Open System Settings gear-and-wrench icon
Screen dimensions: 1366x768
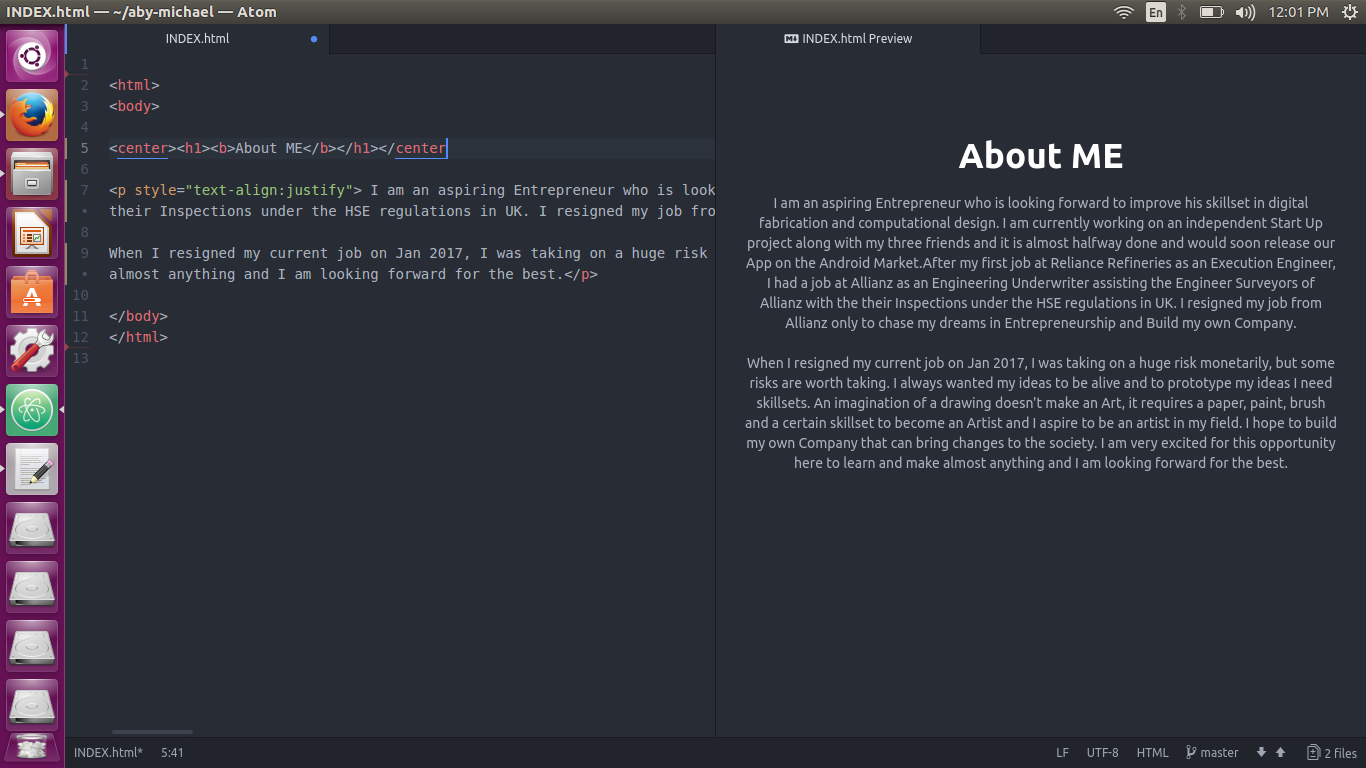pyautogui.click(x=32, y=351)
